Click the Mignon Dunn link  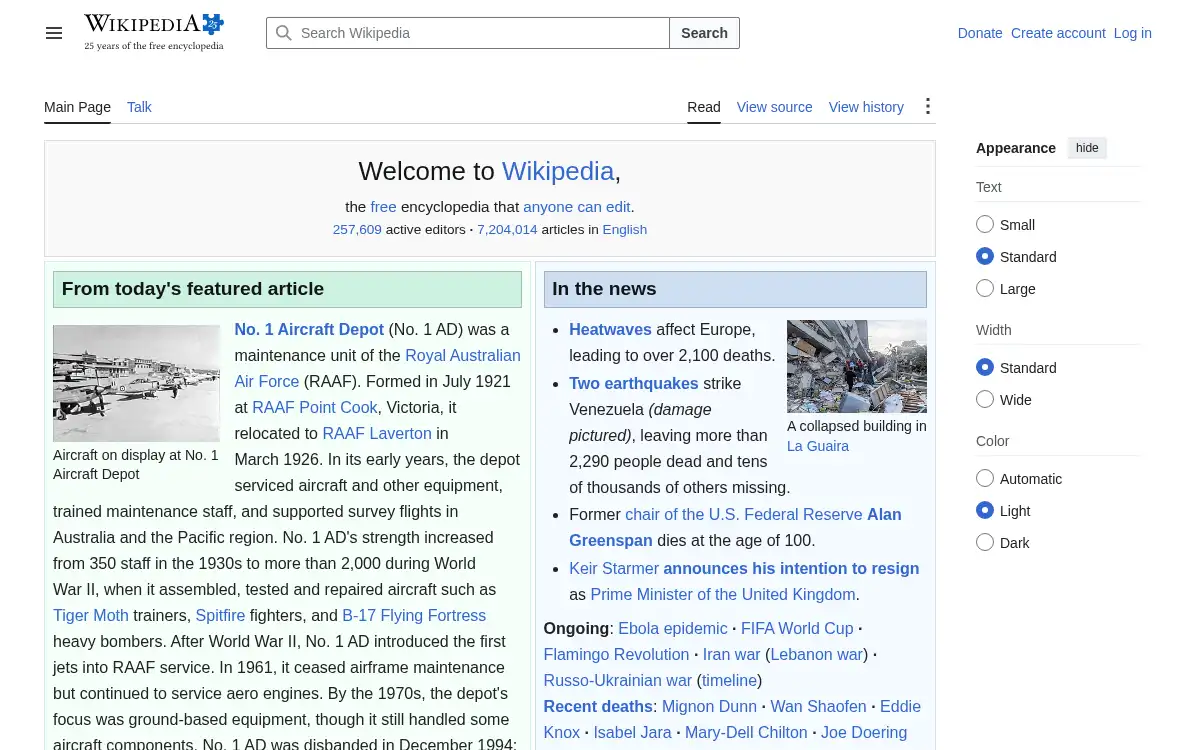(709, 706)
